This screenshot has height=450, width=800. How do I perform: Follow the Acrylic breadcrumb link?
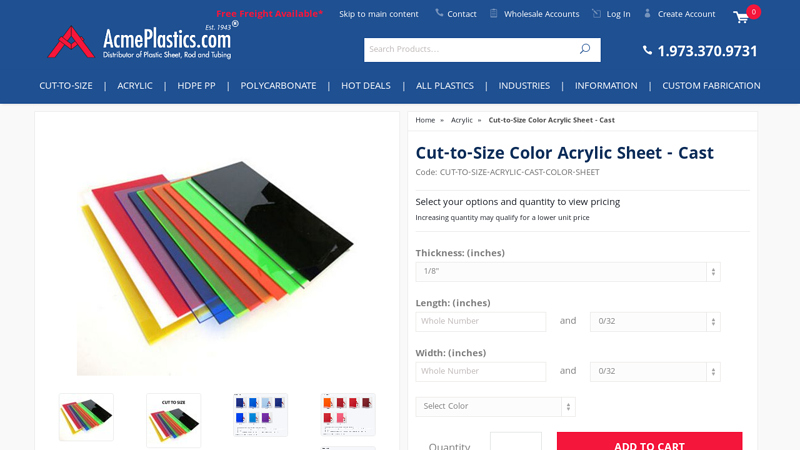click(462, 120)
